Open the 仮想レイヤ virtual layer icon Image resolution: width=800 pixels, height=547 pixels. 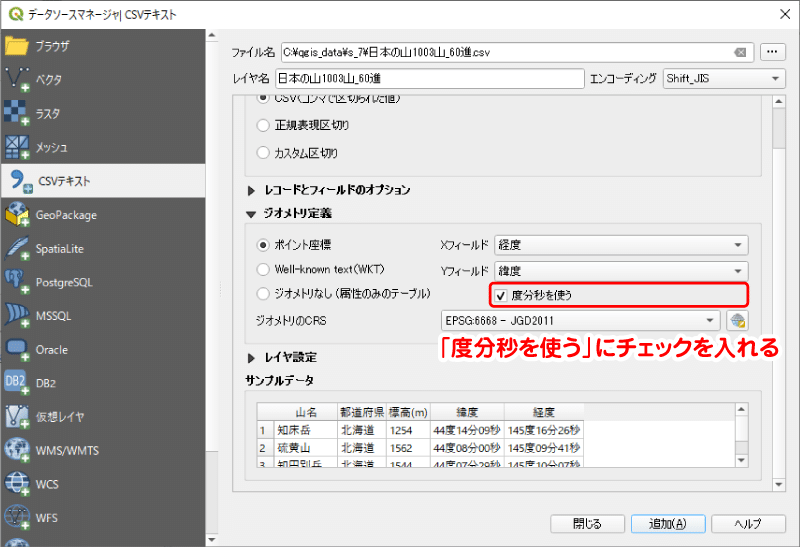pyautogui.click(x=16, y=417)
